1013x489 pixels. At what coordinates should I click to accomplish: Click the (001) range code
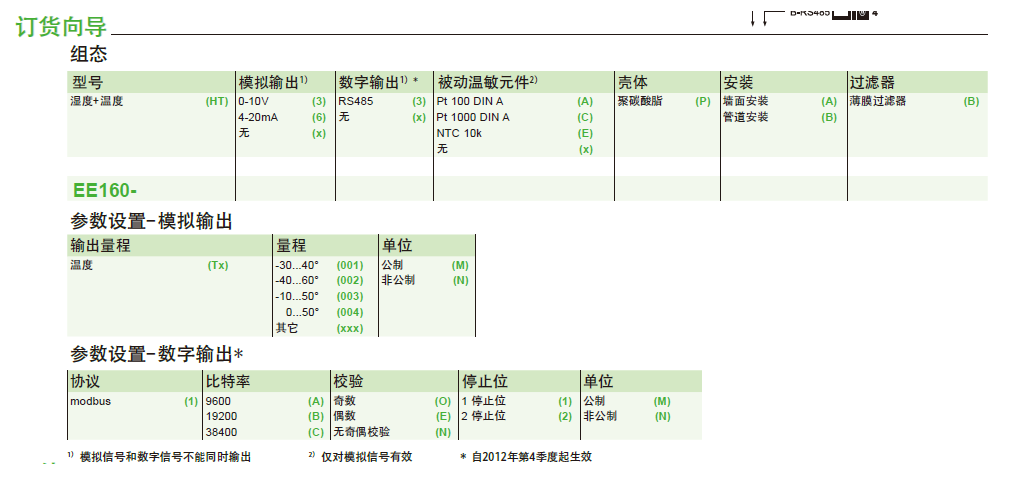(x=350, y=265)
